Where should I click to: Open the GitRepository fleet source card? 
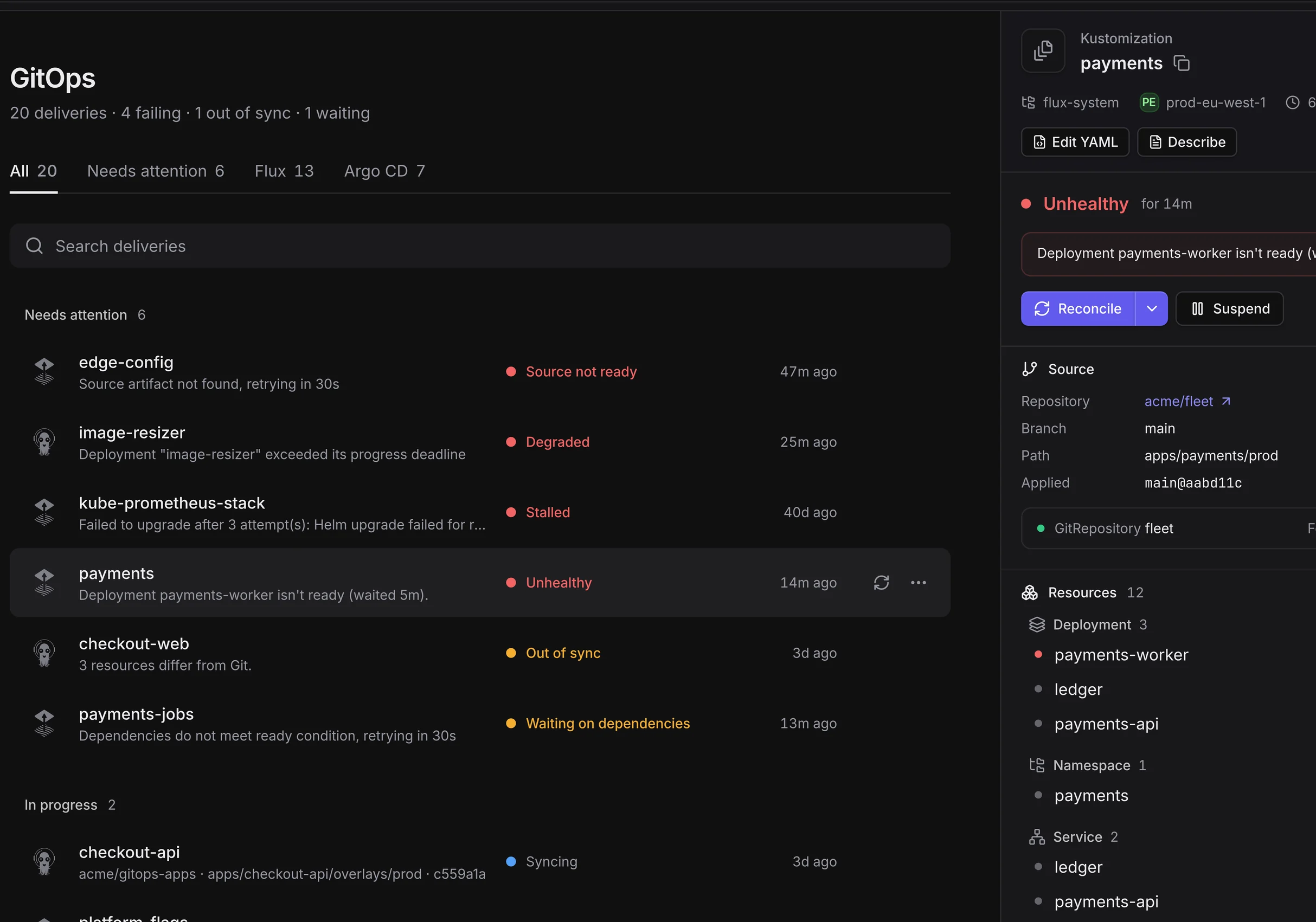(1169, 528)
